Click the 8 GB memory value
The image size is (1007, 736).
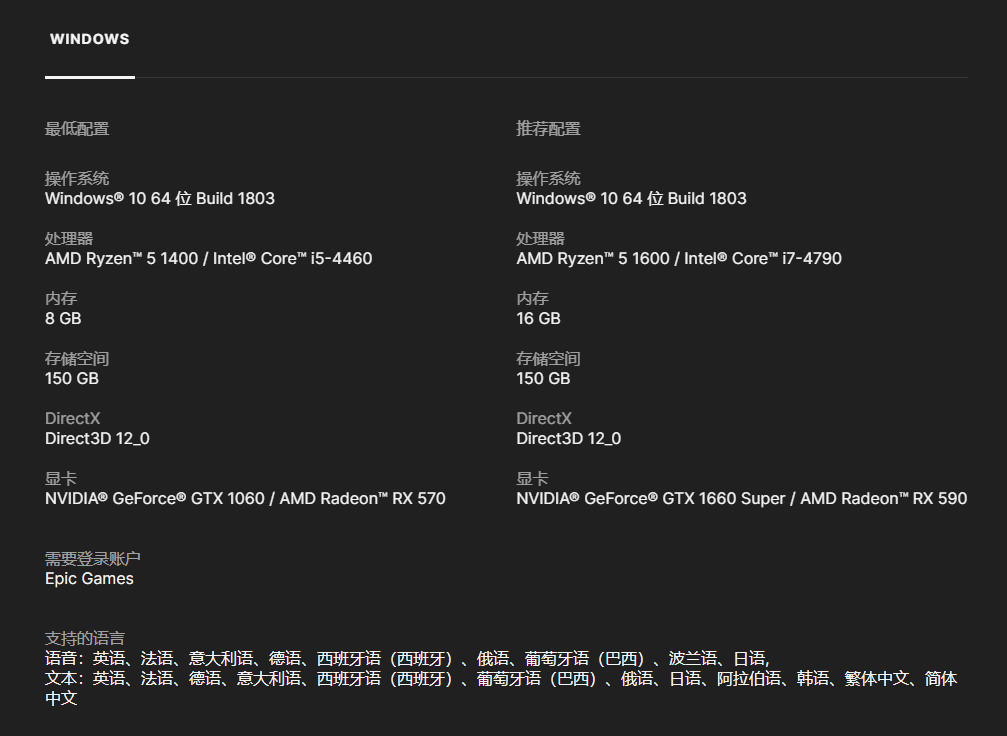[63, 319]
